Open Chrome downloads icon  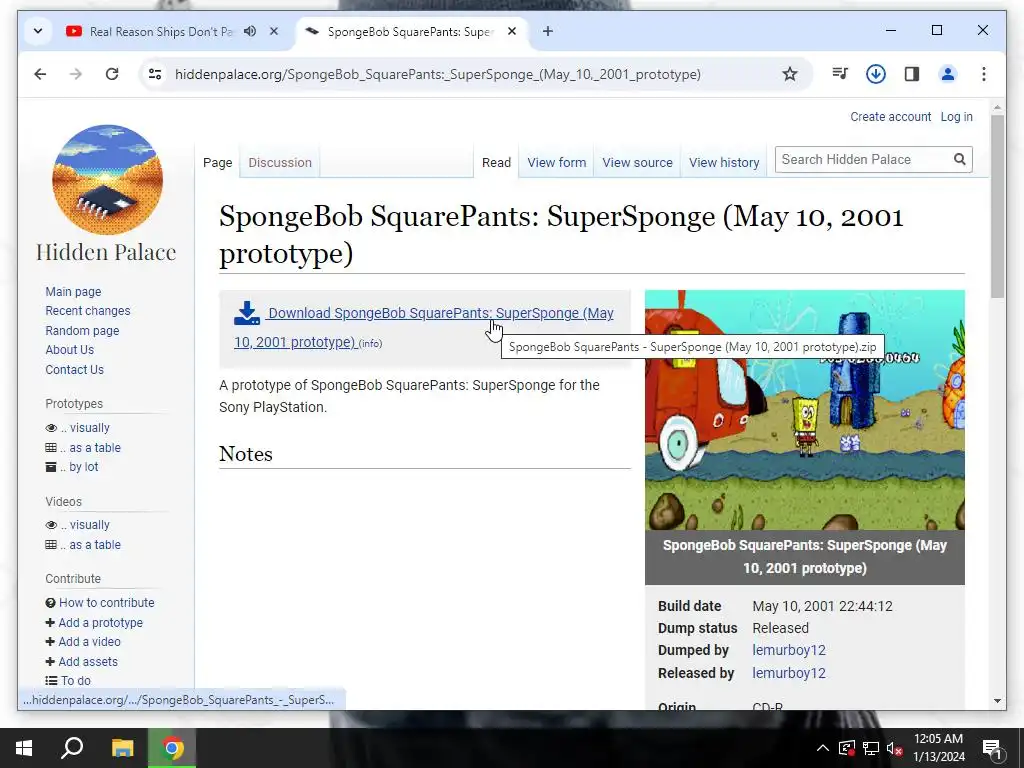coord(876,74)
